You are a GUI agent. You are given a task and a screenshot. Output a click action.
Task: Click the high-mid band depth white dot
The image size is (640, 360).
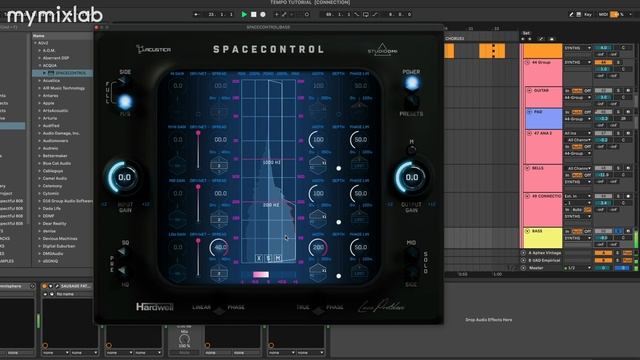click(338, 168)
